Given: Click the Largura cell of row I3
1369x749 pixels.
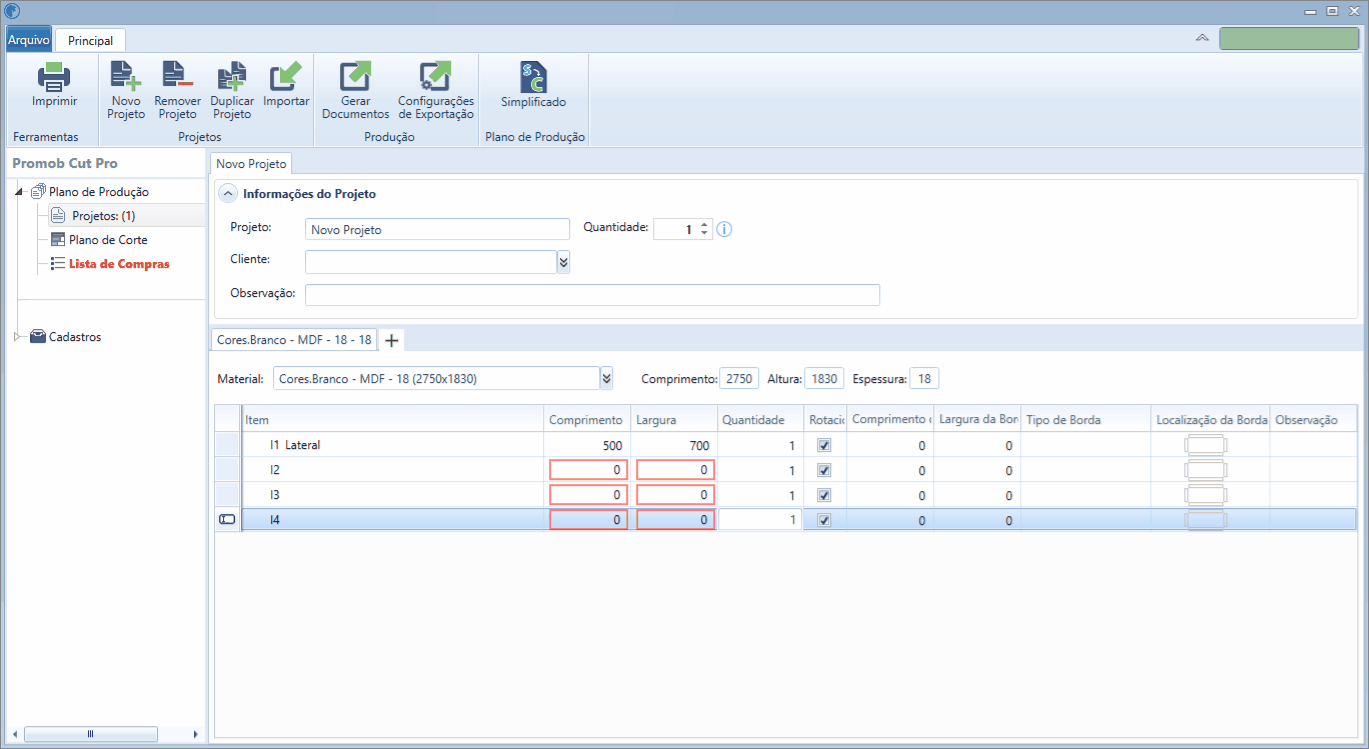Looking at the screenshot, I should pyautogui.click(x=675, y=495).
